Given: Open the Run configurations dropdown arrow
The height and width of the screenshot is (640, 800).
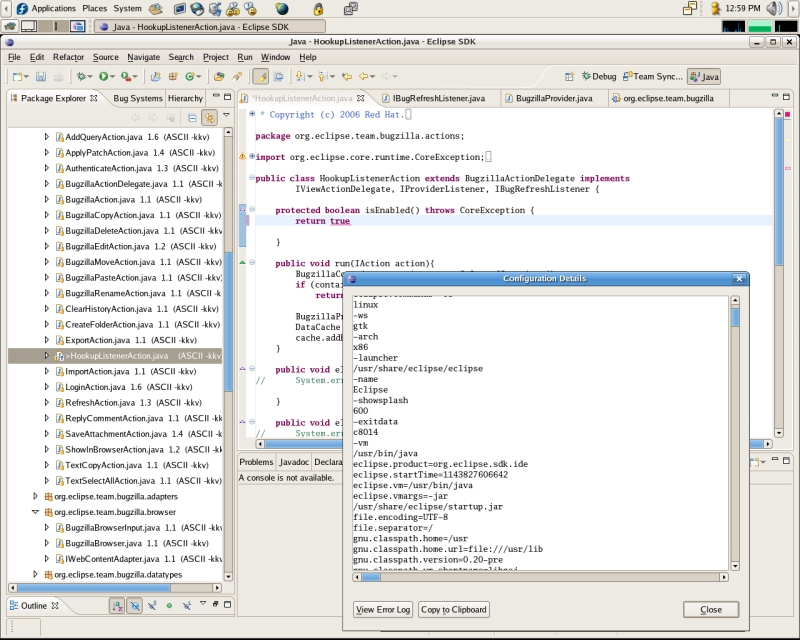Looking at the screenshot, I should [x=112, y=77].
